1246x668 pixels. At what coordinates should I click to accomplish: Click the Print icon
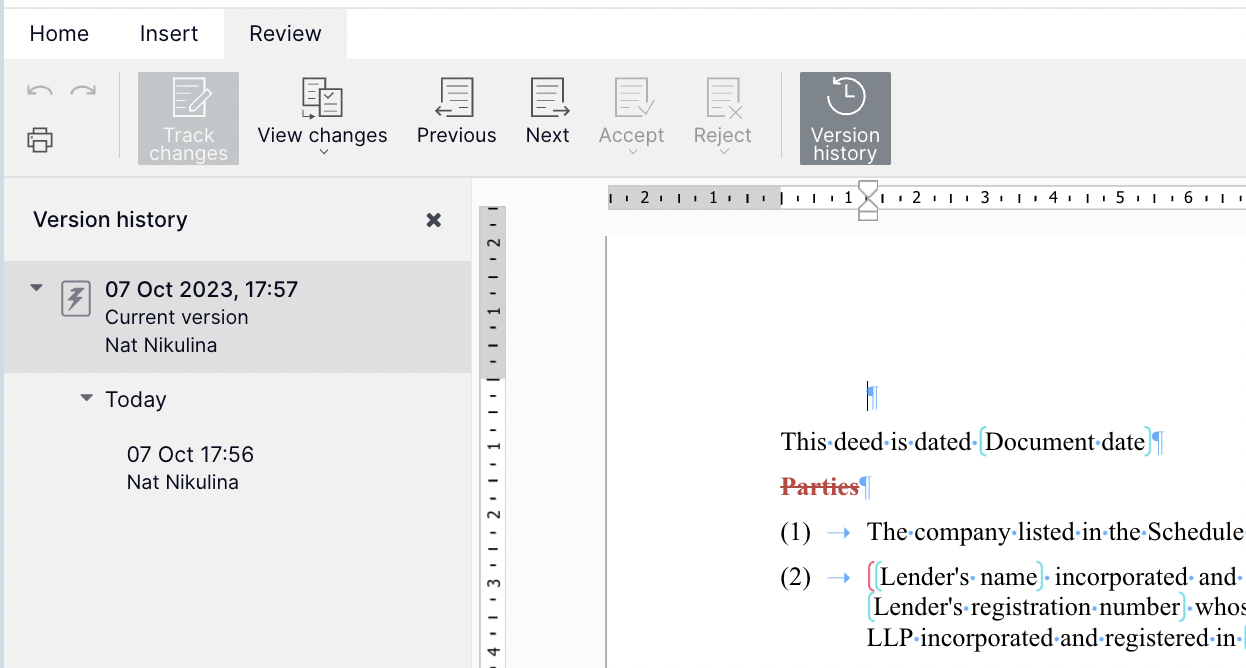40,140
